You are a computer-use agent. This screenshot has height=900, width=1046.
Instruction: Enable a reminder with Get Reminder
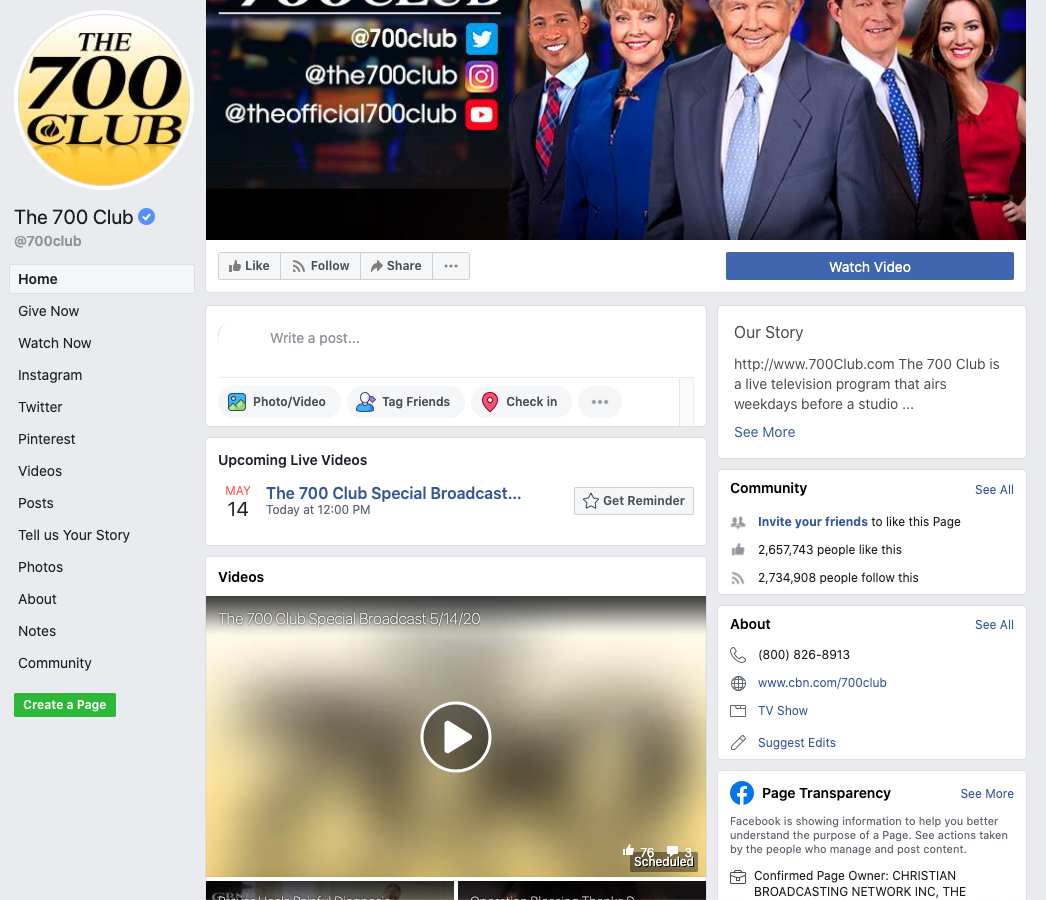point(633,501)
